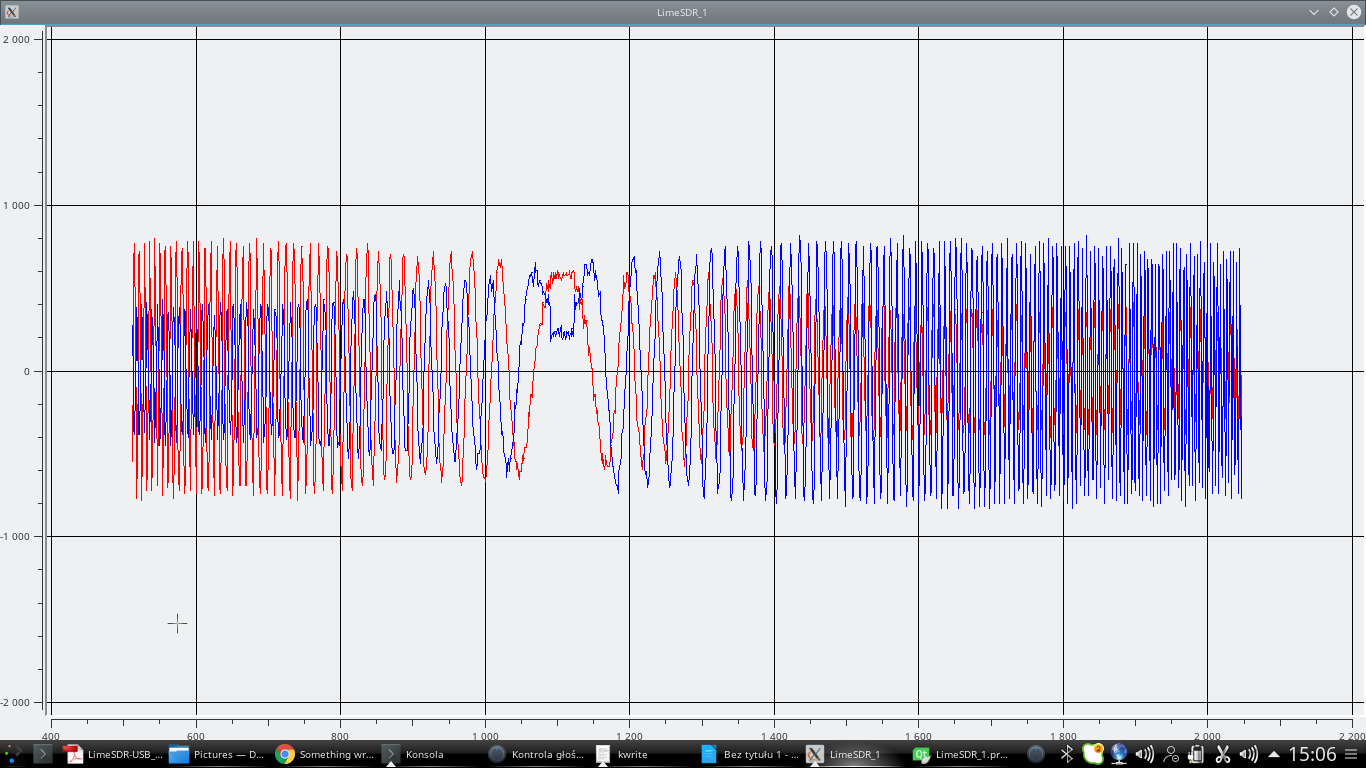Open the Pictures file manager window
This screenshot has height=768, width=1366.
pos(217,754)
